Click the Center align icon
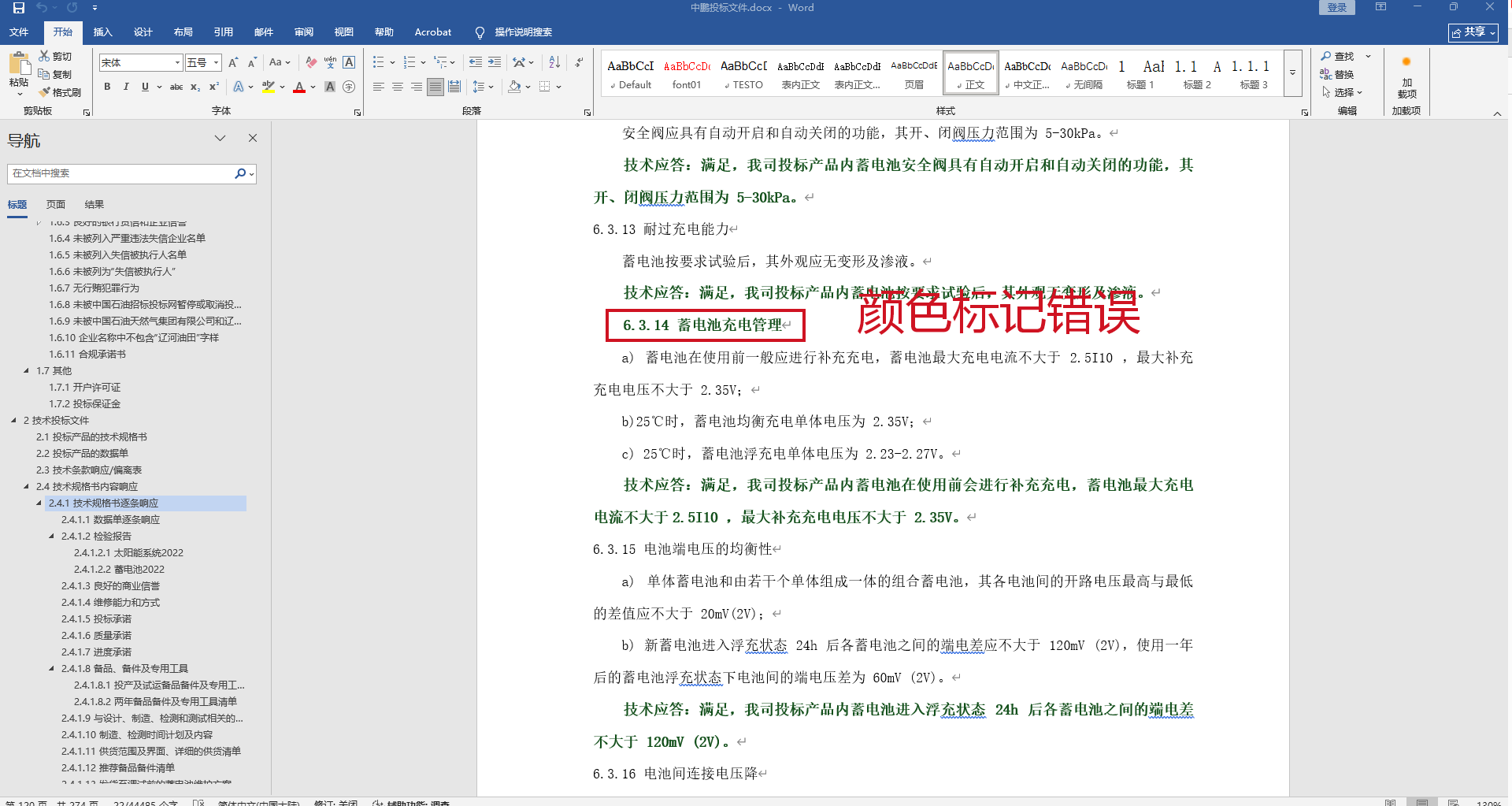1512x806 pixels. coord(398,87)
